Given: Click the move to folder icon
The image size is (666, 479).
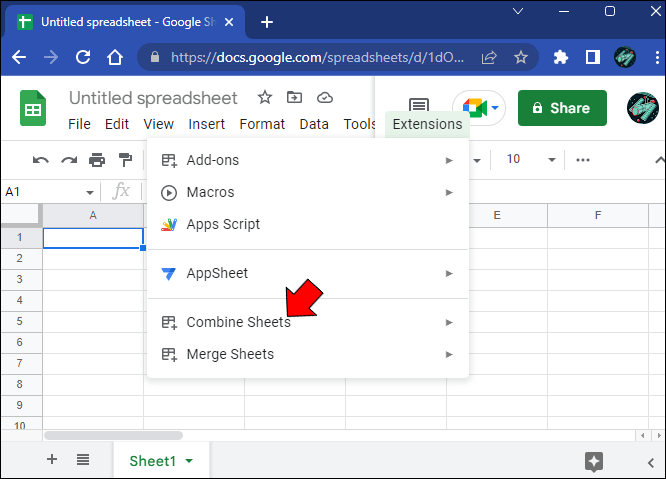Looking at the screenshot, I should pos(294,97).
